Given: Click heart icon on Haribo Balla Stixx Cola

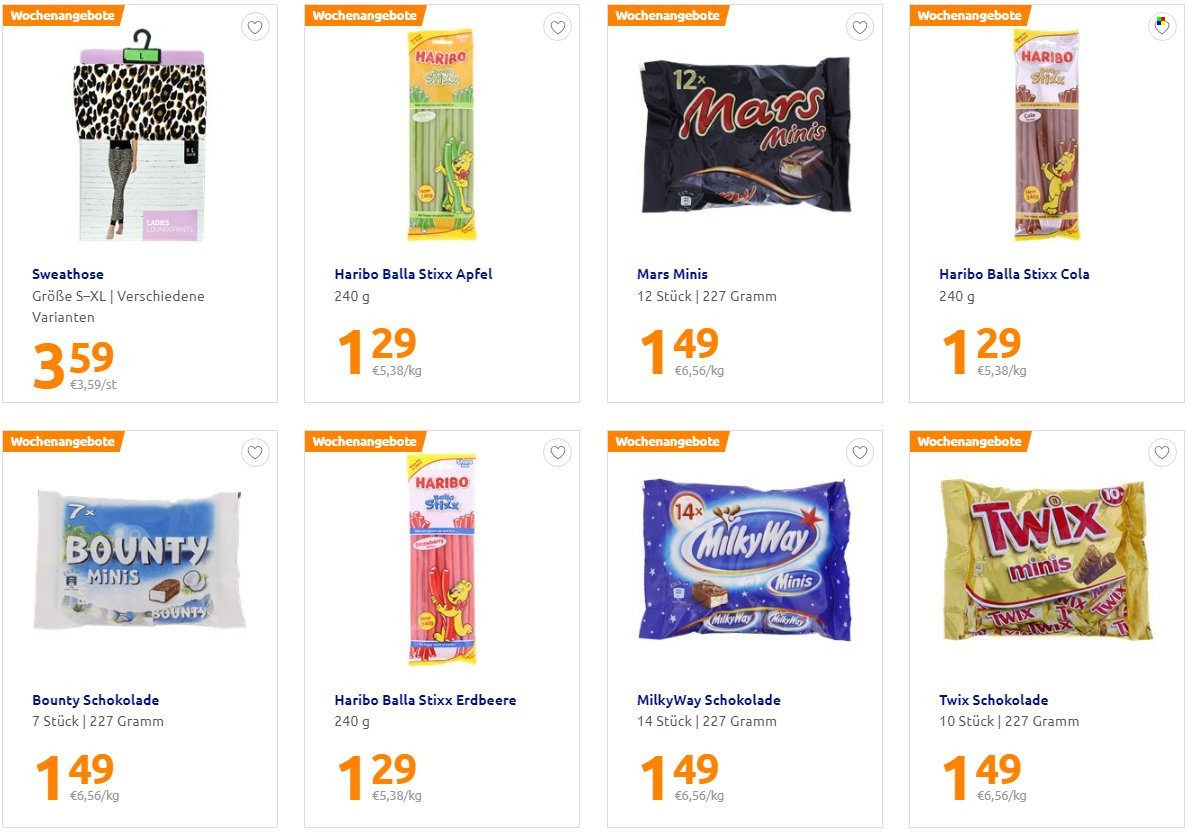Looking at the screenshot, I should (x=1162, y=27).
